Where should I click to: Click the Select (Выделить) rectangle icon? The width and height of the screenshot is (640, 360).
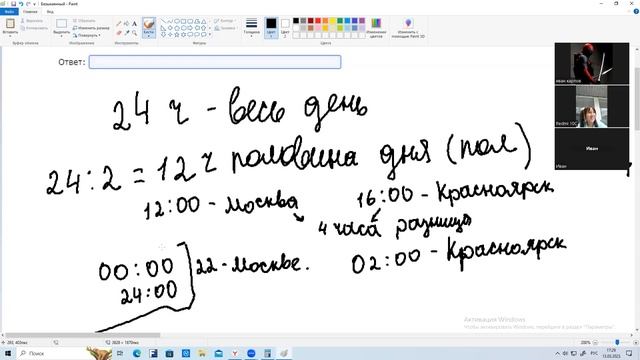point(62,24)
